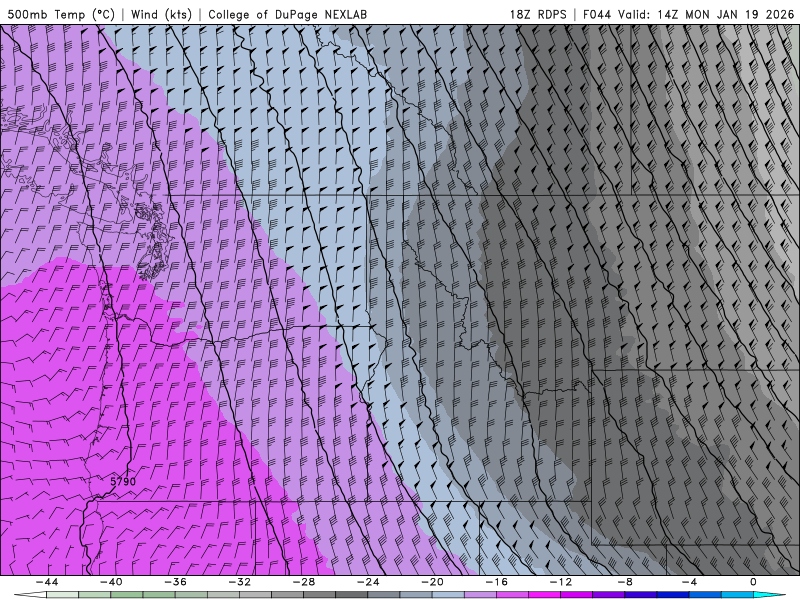Click the -12 color scale label
Screen dimensions: 800x600
[x=561, y=582]
